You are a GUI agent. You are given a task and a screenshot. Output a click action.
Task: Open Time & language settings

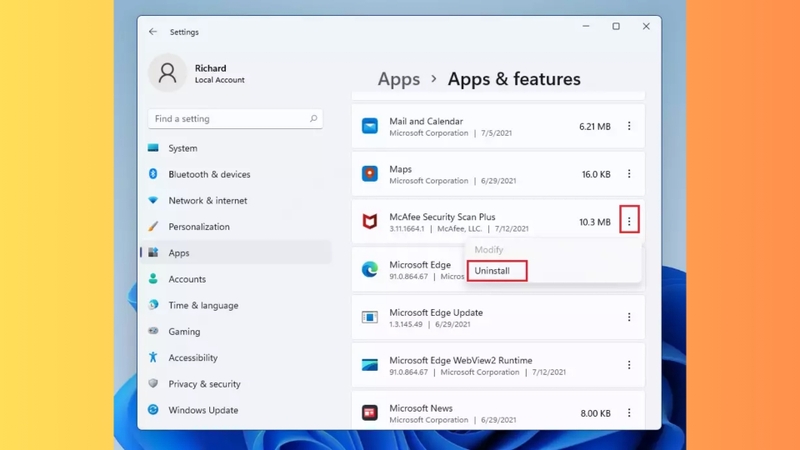pyautogui.click(x=236, y=305)
